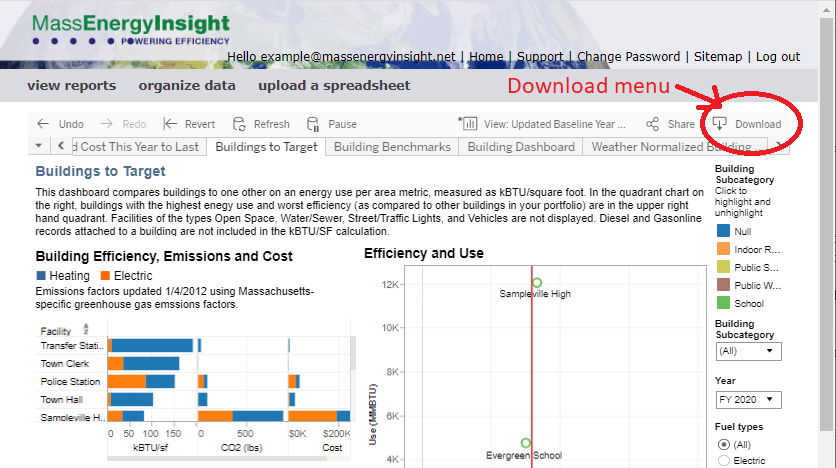Viewport: 836px width, 468px height.
Task: Switch to Building Dashboard tab
Action: 521,147
